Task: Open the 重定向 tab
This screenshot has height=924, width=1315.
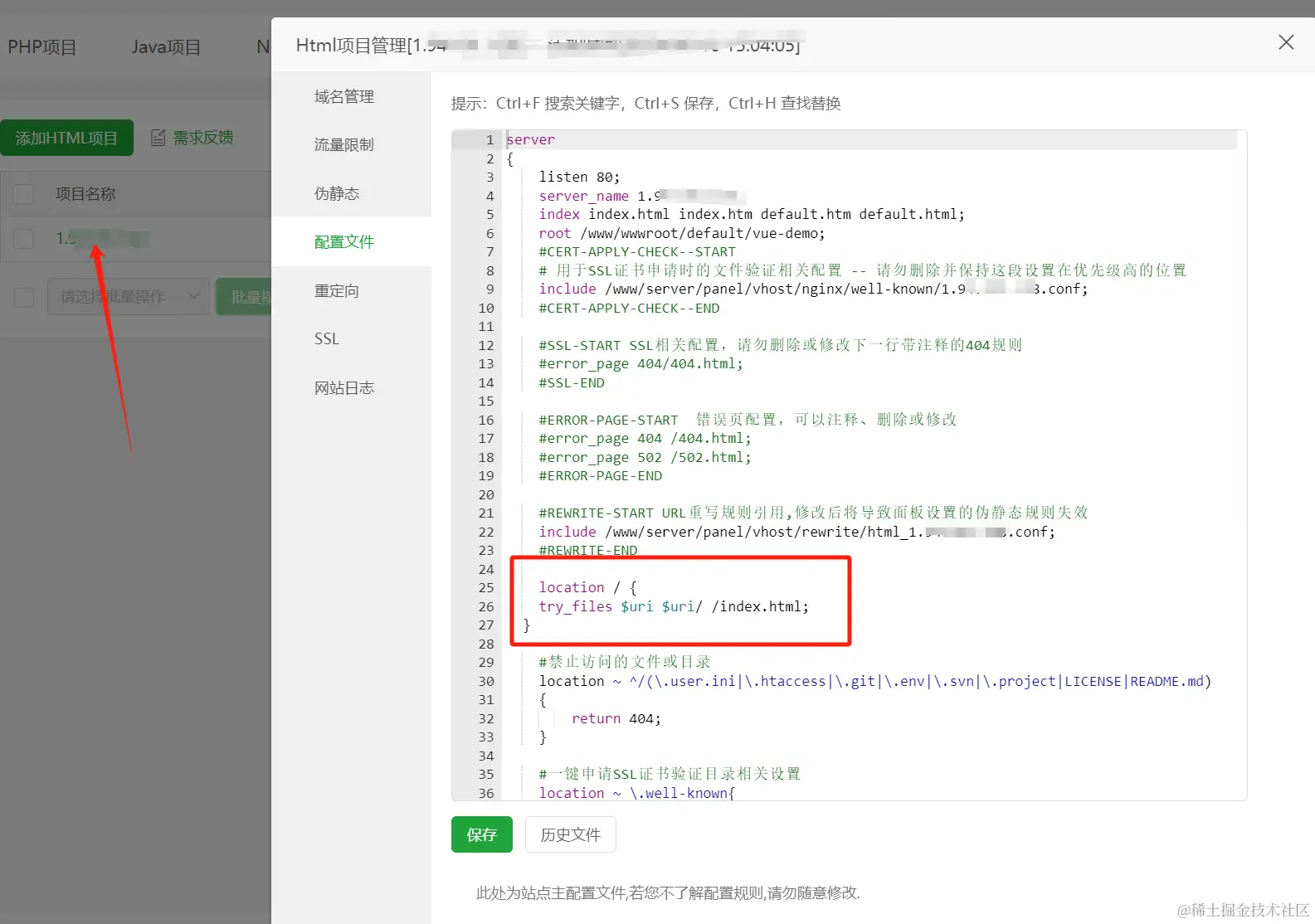Action: click(337, 290)
